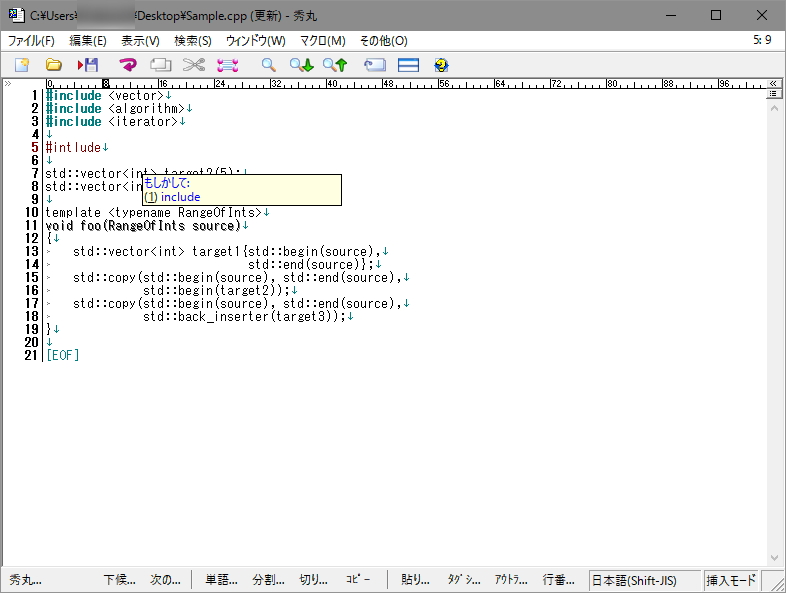The height and width of the screenshot is (593, 786).
Task: Open the ファイル(F) menu
Action: point(31,41)
